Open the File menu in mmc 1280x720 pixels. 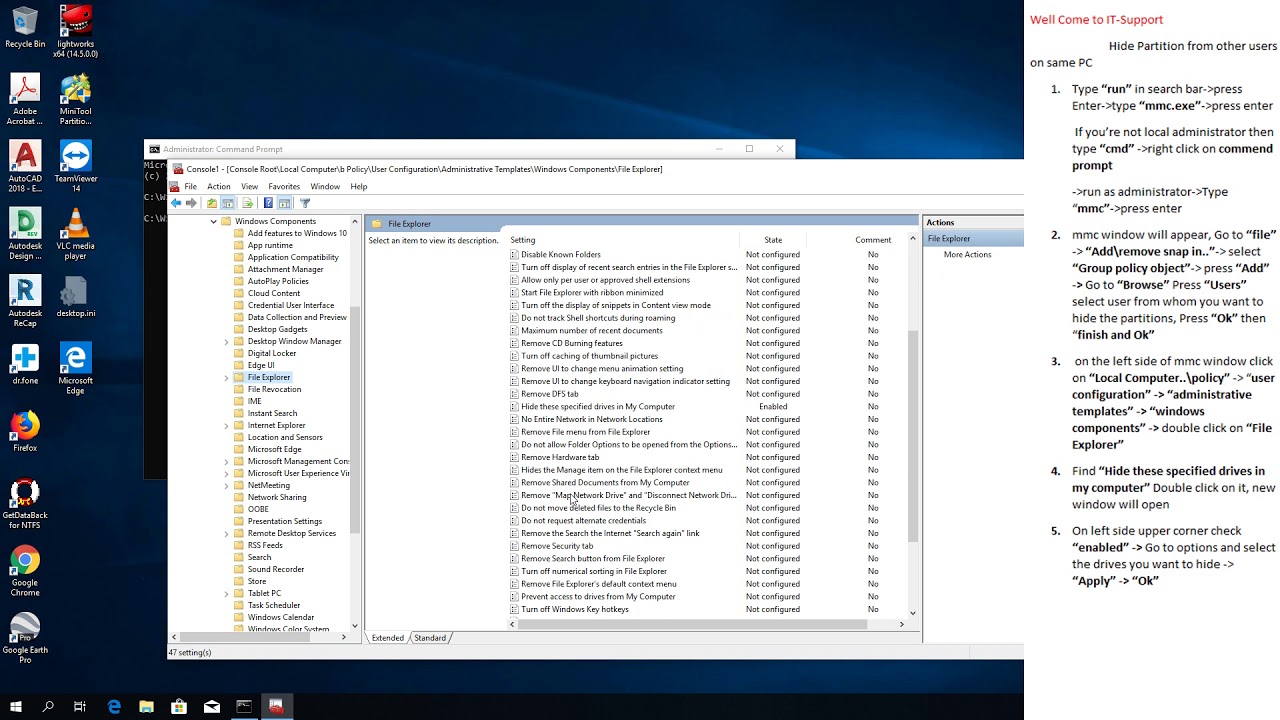tap(190, 186)
